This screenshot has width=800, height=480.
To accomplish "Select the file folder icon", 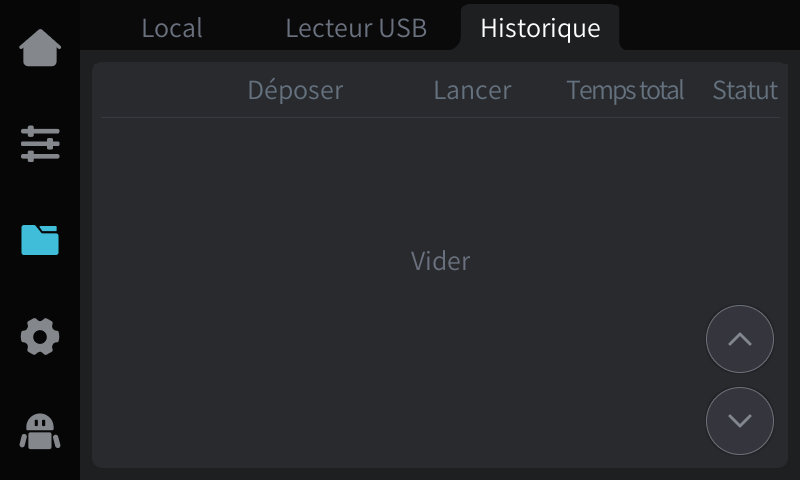I will pos(40,240).
